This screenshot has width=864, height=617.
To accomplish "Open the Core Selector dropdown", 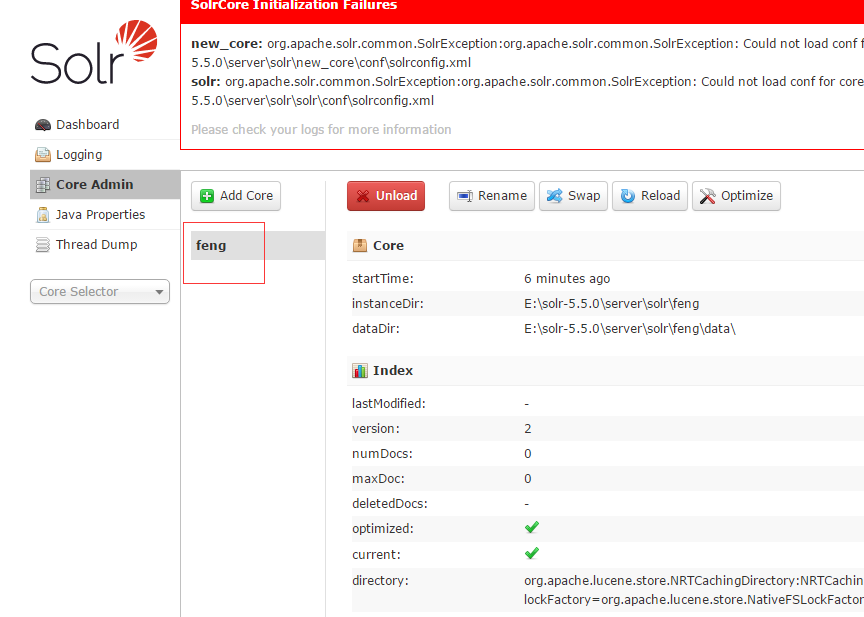I will point(100,291).
